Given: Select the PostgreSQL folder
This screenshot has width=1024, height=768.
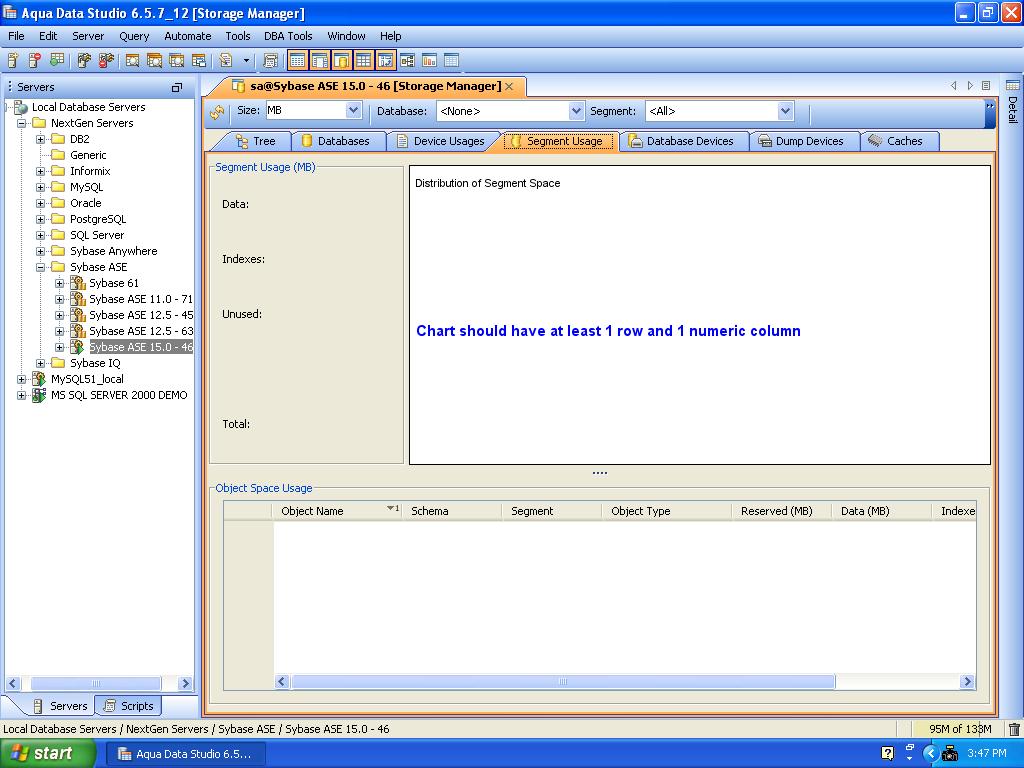Looking at the screenshot, I should [x=98, y=219].
